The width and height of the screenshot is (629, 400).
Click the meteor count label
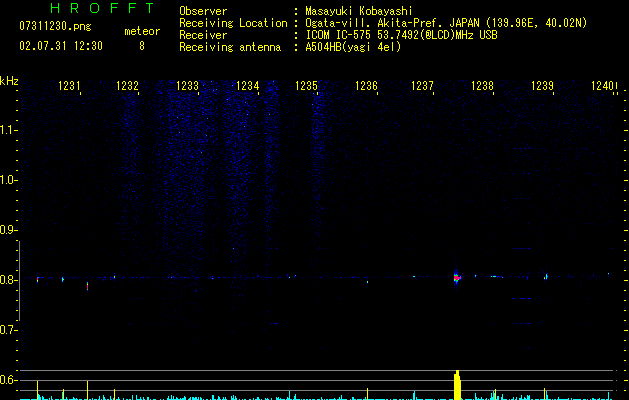pyautogui.click(x=142, y=31)
